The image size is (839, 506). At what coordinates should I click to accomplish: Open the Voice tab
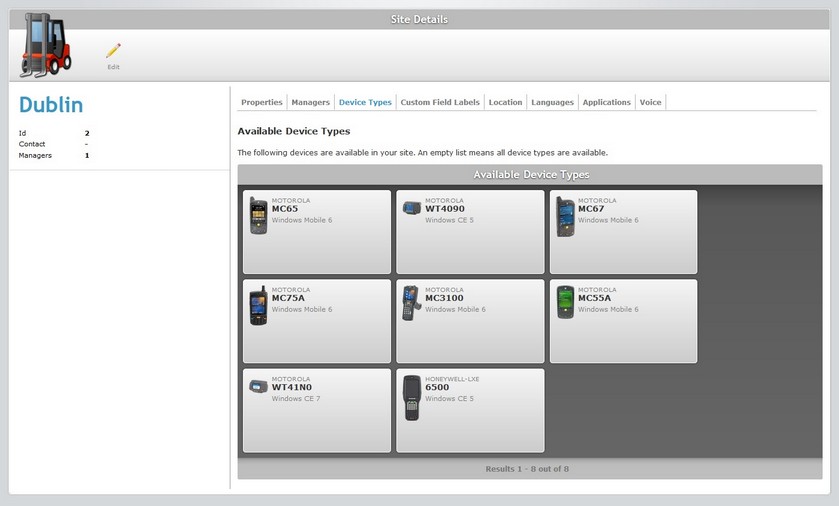click(650, 102)
